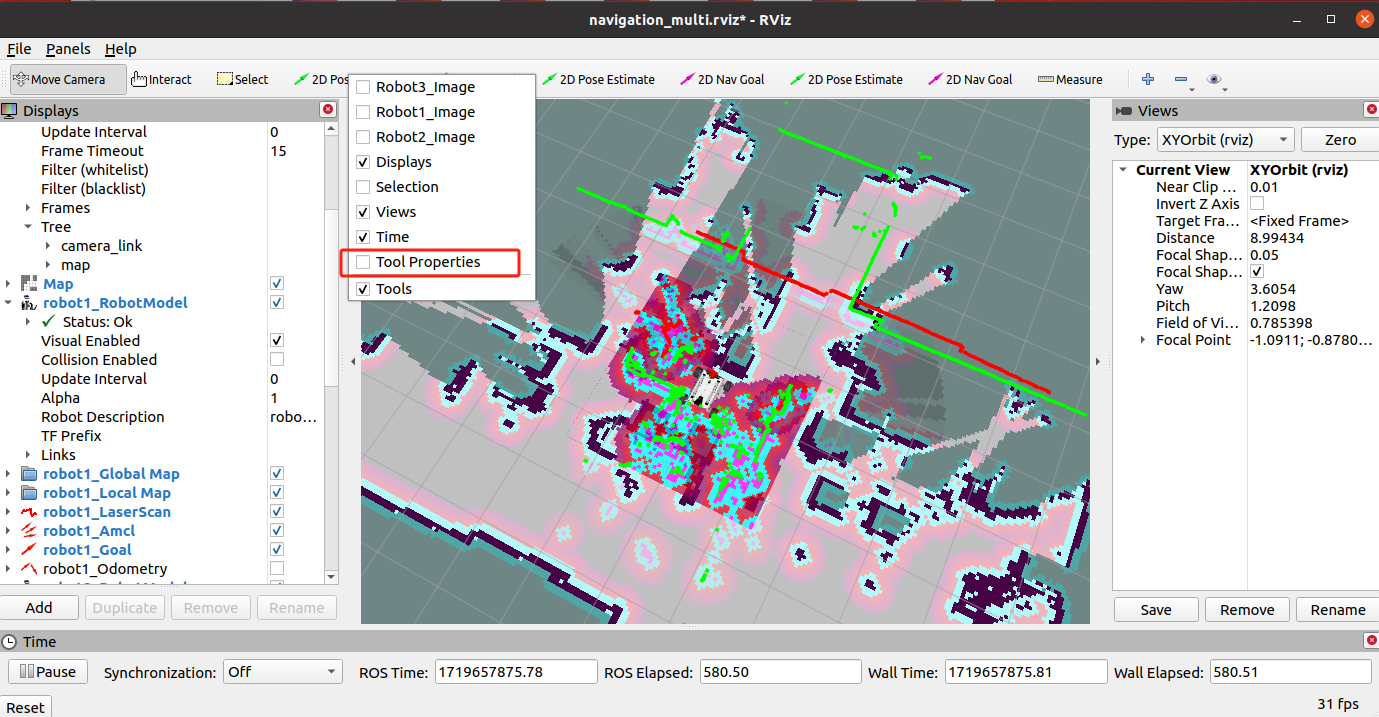Expand the Focal Point property
The width and height of the screenshot is (1379, 717).
[1143, 340]
